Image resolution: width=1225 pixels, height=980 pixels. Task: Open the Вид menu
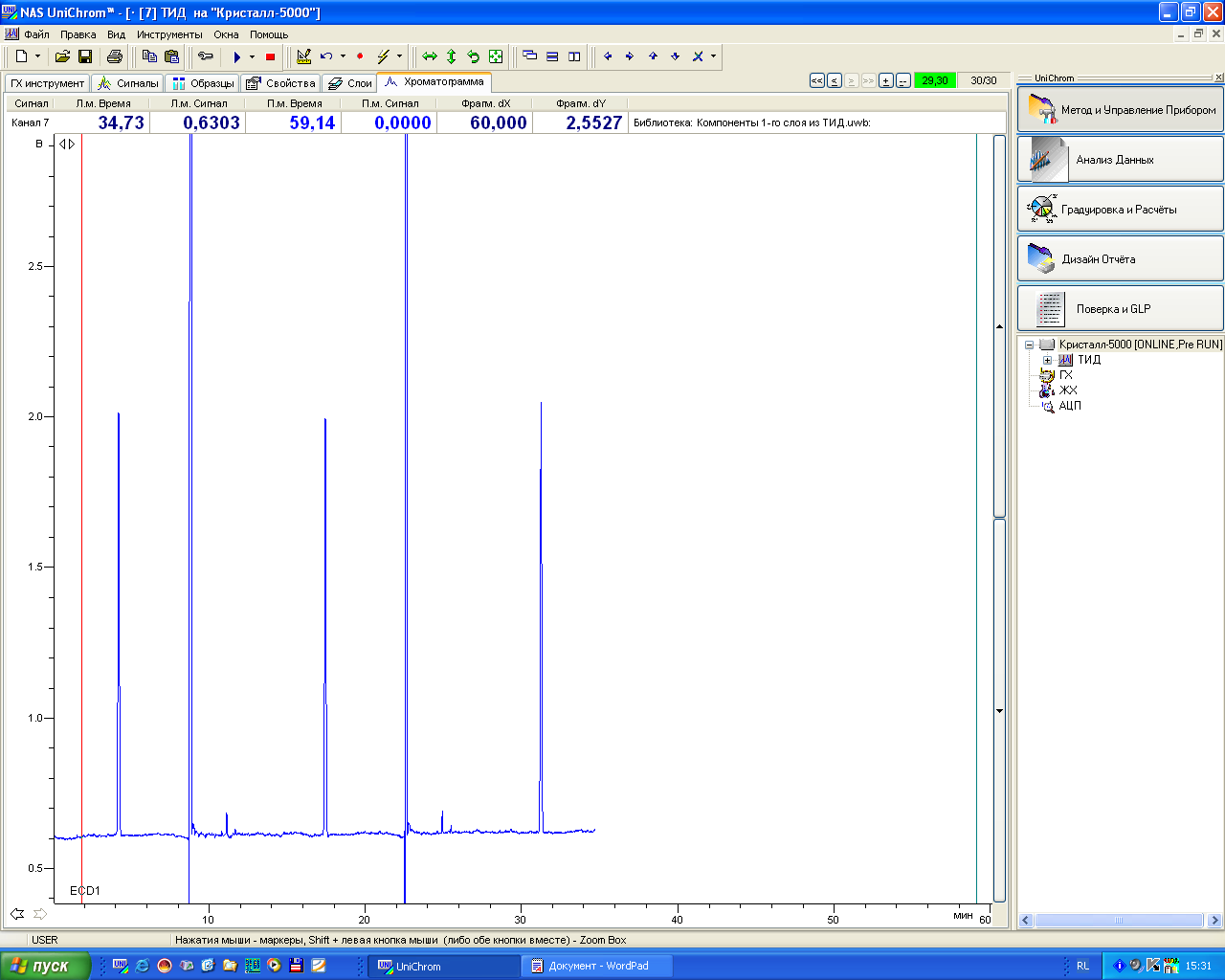pos(117,34)
